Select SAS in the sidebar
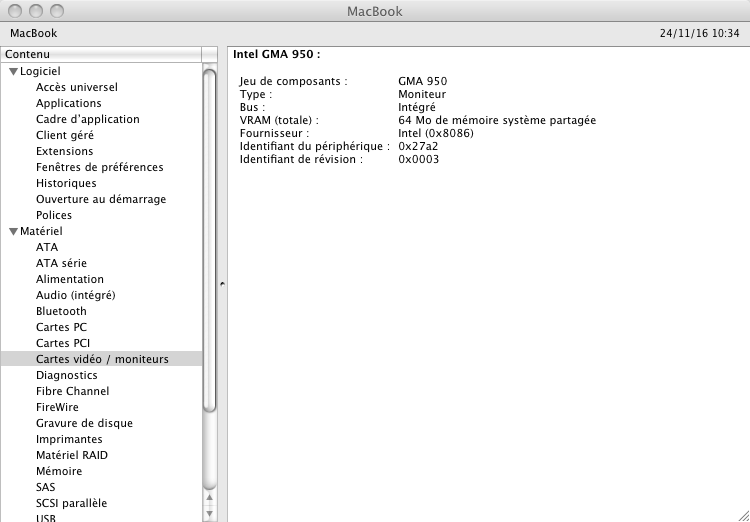 tap(45, 487)
